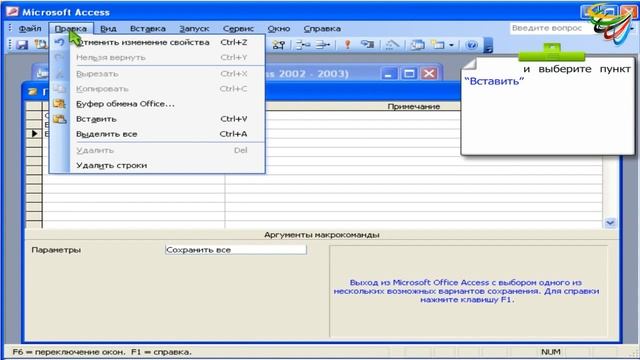Screen dimensions: 640x360
Task: Choose Выделить все
Action: [x=158, y=134]
